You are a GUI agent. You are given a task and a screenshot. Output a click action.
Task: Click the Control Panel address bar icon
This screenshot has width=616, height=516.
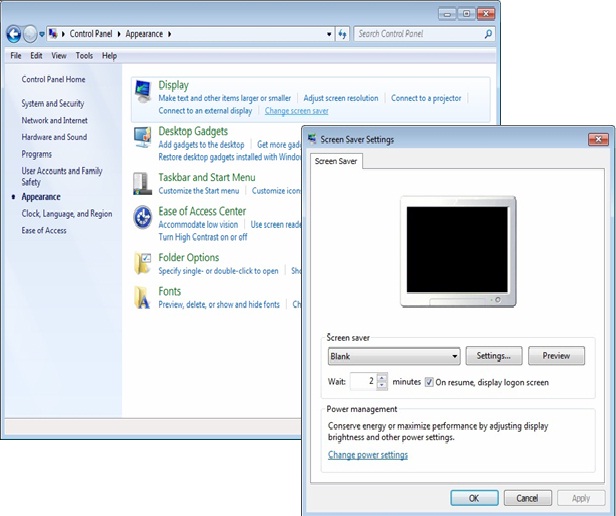53,34
